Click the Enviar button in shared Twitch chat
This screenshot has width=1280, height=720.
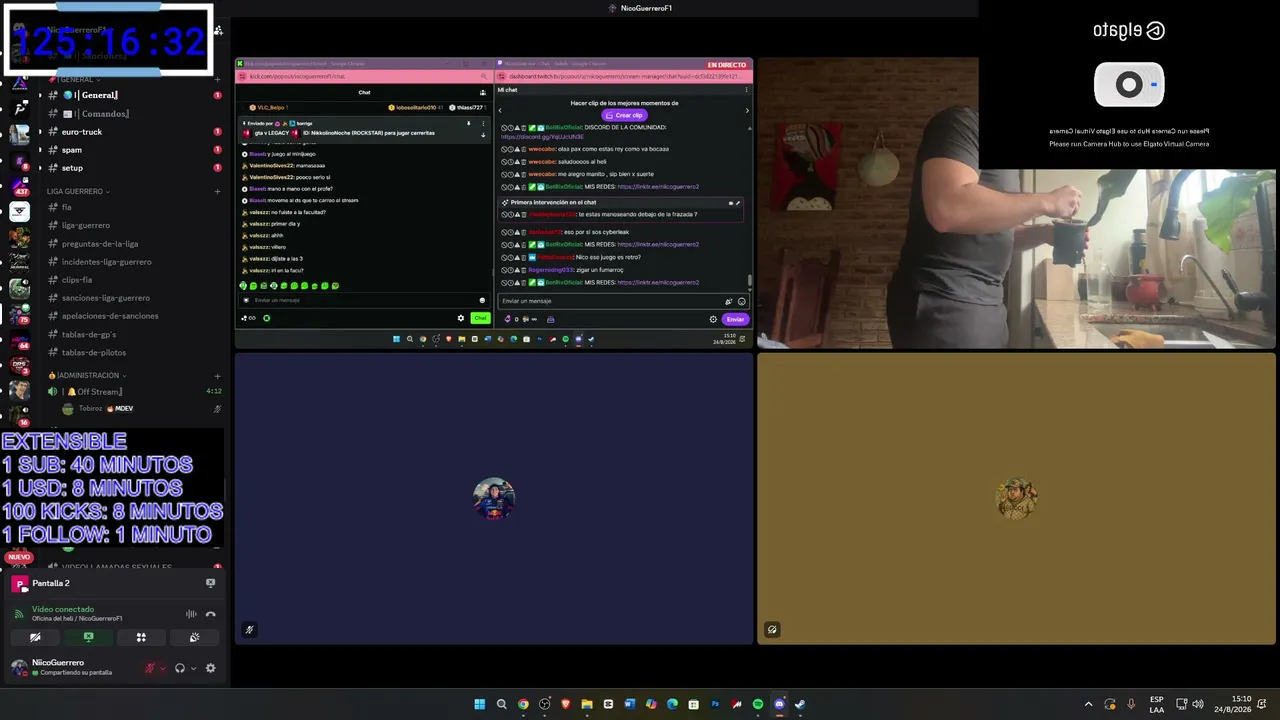tap(735, 319)
